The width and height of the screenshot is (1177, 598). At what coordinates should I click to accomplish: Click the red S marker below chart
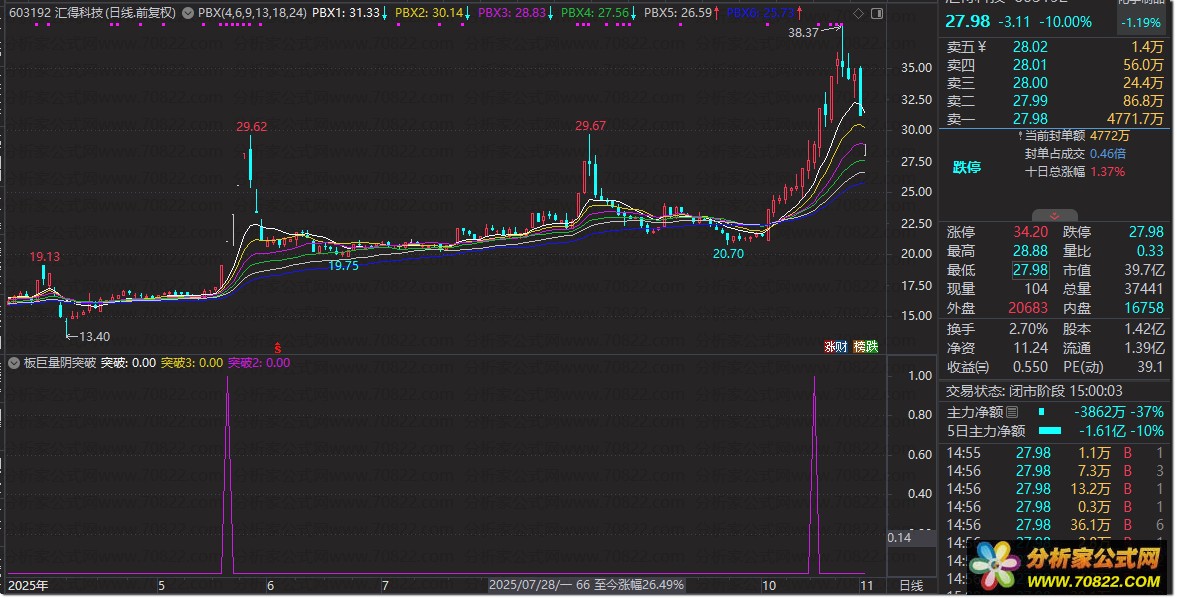click(278, 348)
